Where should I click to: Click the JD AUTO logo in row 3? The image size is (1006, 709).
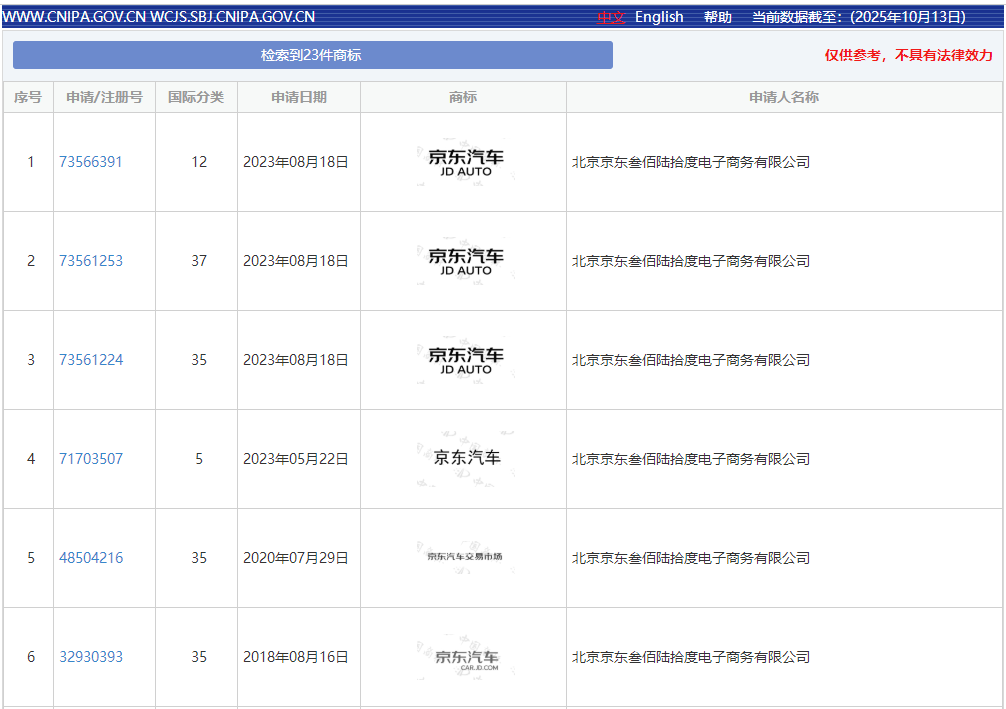point(465,360)
